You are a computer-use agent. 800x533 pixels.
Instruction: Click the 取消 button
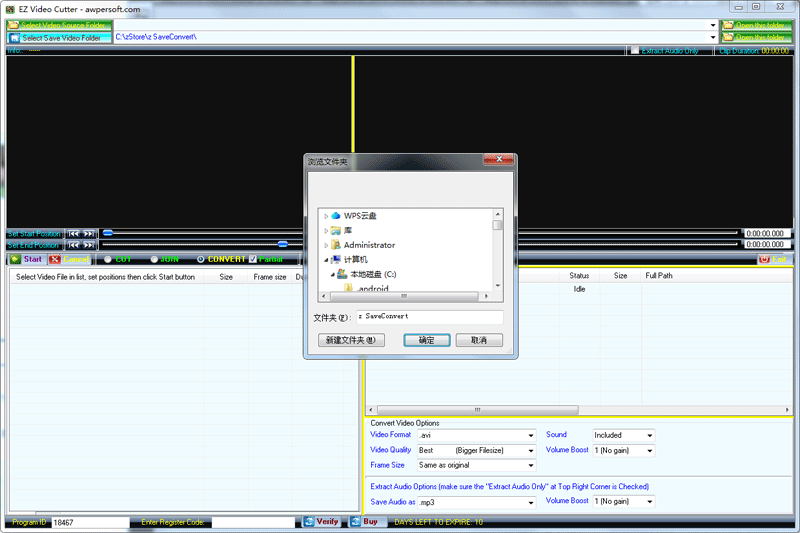[x=479, y=340]
